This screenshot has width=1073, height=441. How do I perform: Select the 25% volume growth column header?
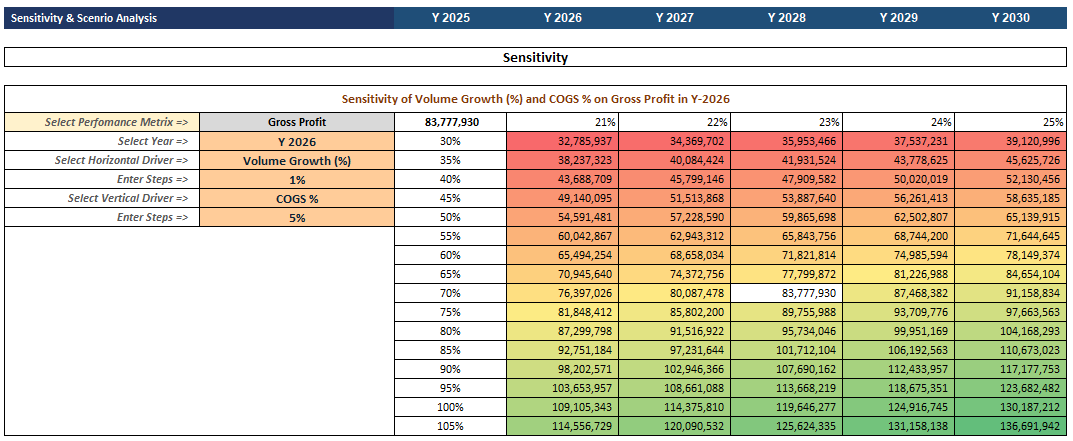point(1011,123)
